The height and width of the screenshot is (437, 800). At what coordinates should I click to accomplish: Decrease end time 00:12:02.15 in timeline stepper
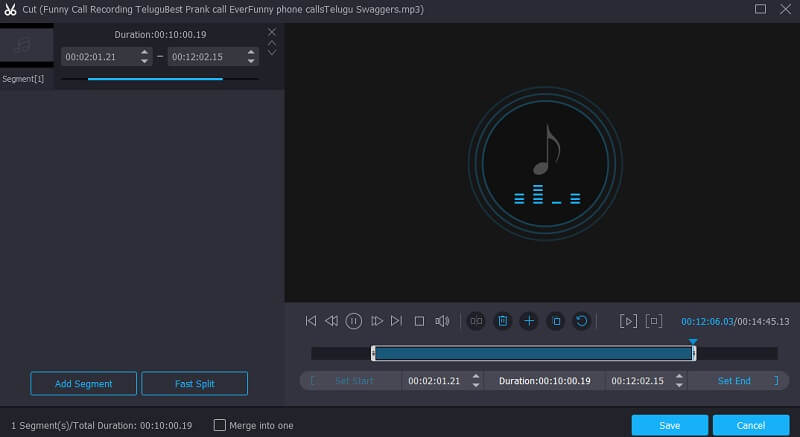681,385
